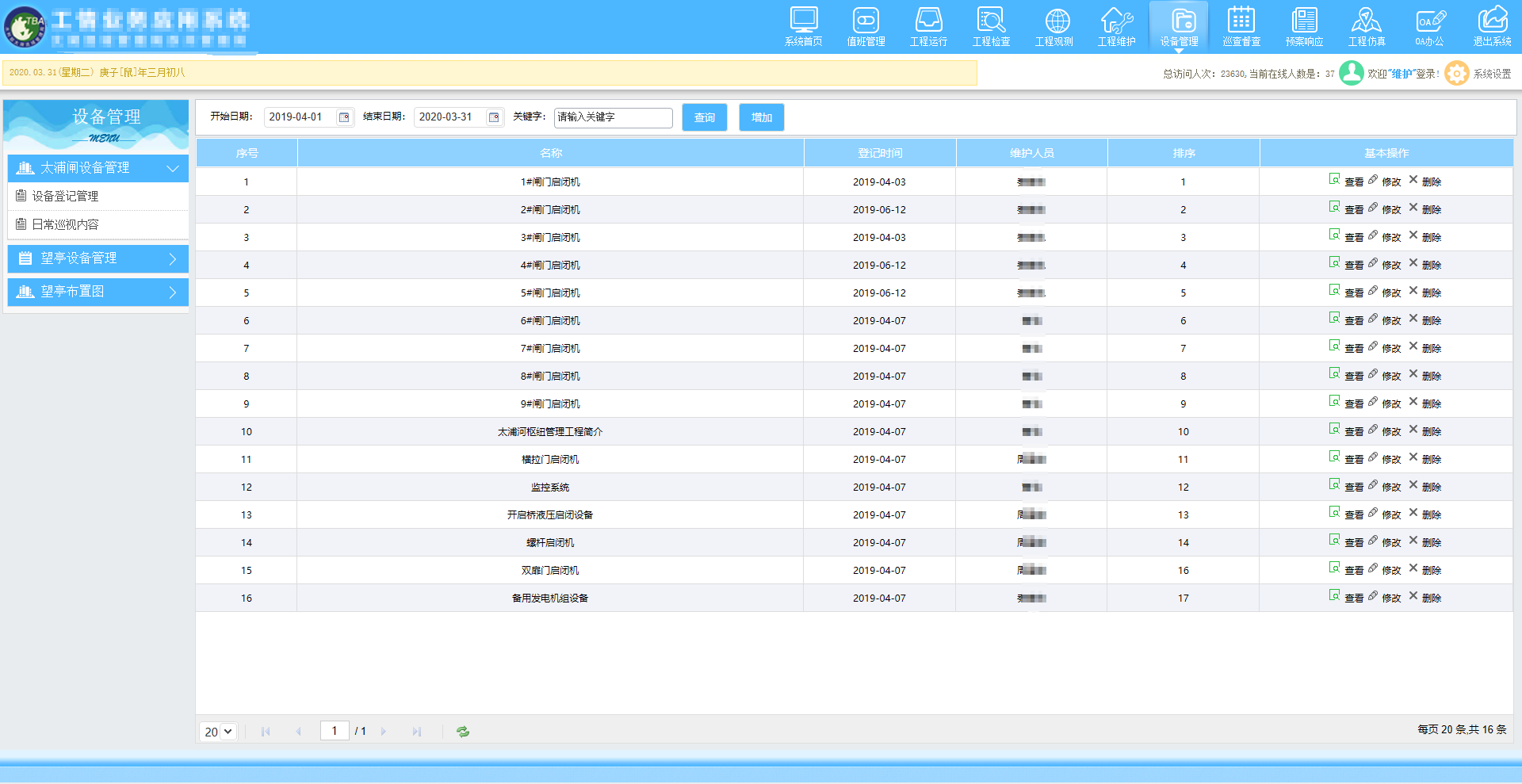Open the start date calendar picker
Viewport: 1522px width, 784px height.
pyautogui.click(x=344, y=117)
